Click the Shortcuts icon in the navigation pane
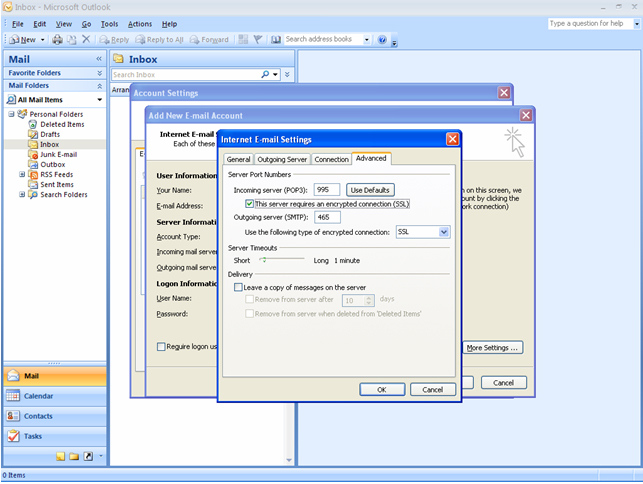Image resolution: width=643 pixels, height=484 pixels. tap(87, 456)
